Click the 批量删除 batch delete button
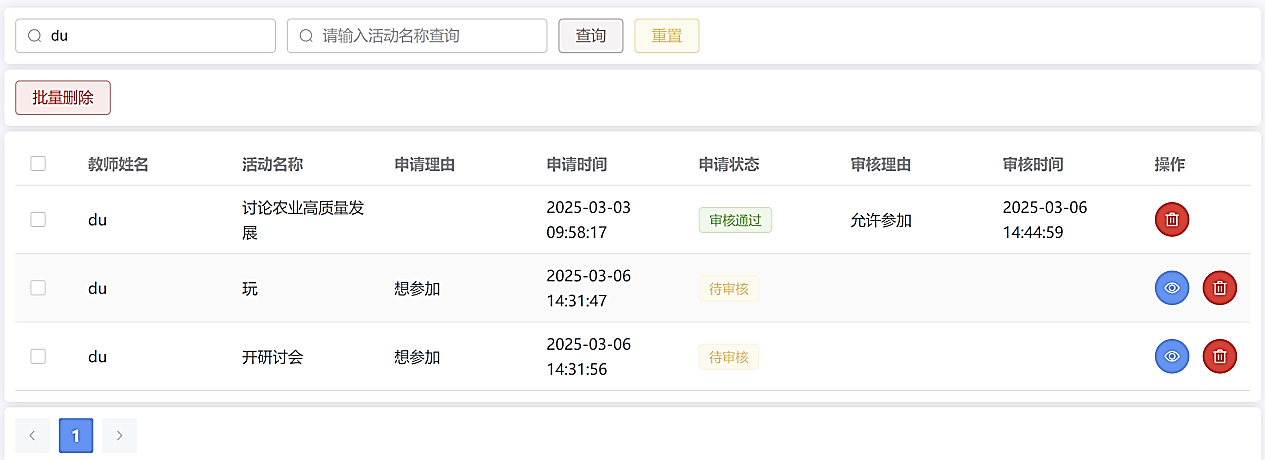Image resolution: width=1265 pixels, height=460 pixels. pos(63,98)
